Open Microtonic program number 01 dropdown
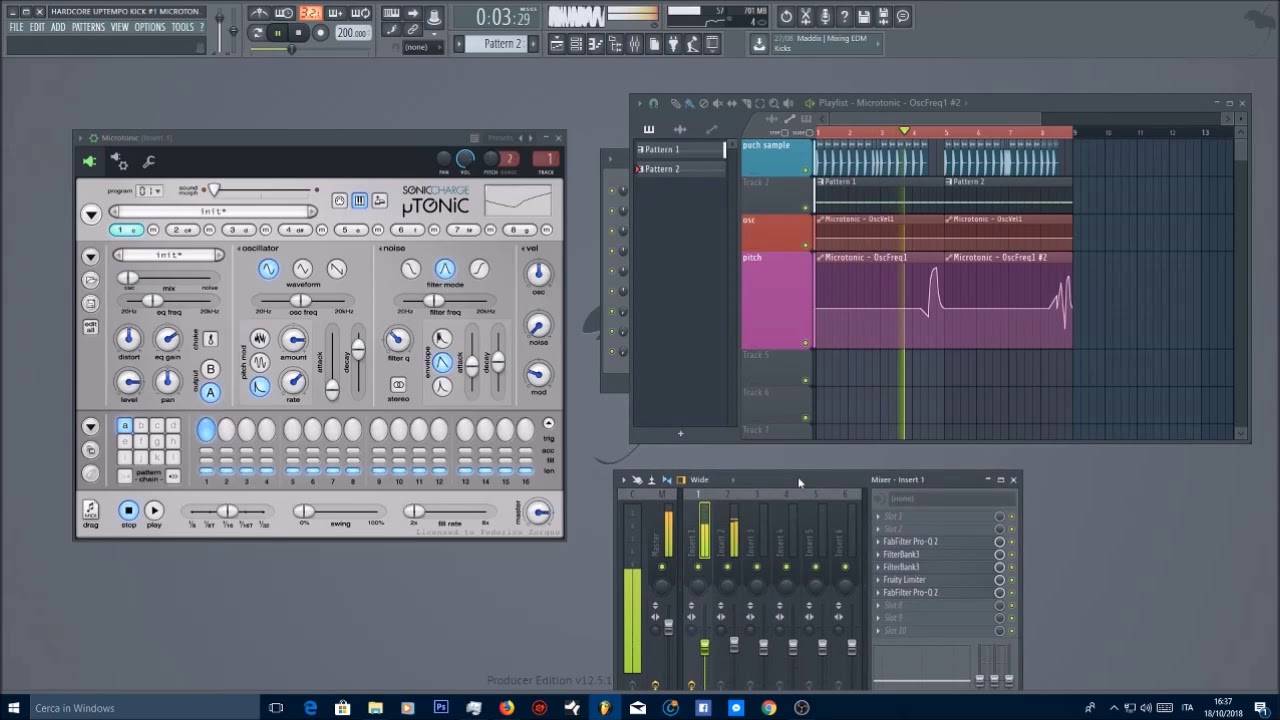Screen dimensions: 1280x720 point(149,191)
